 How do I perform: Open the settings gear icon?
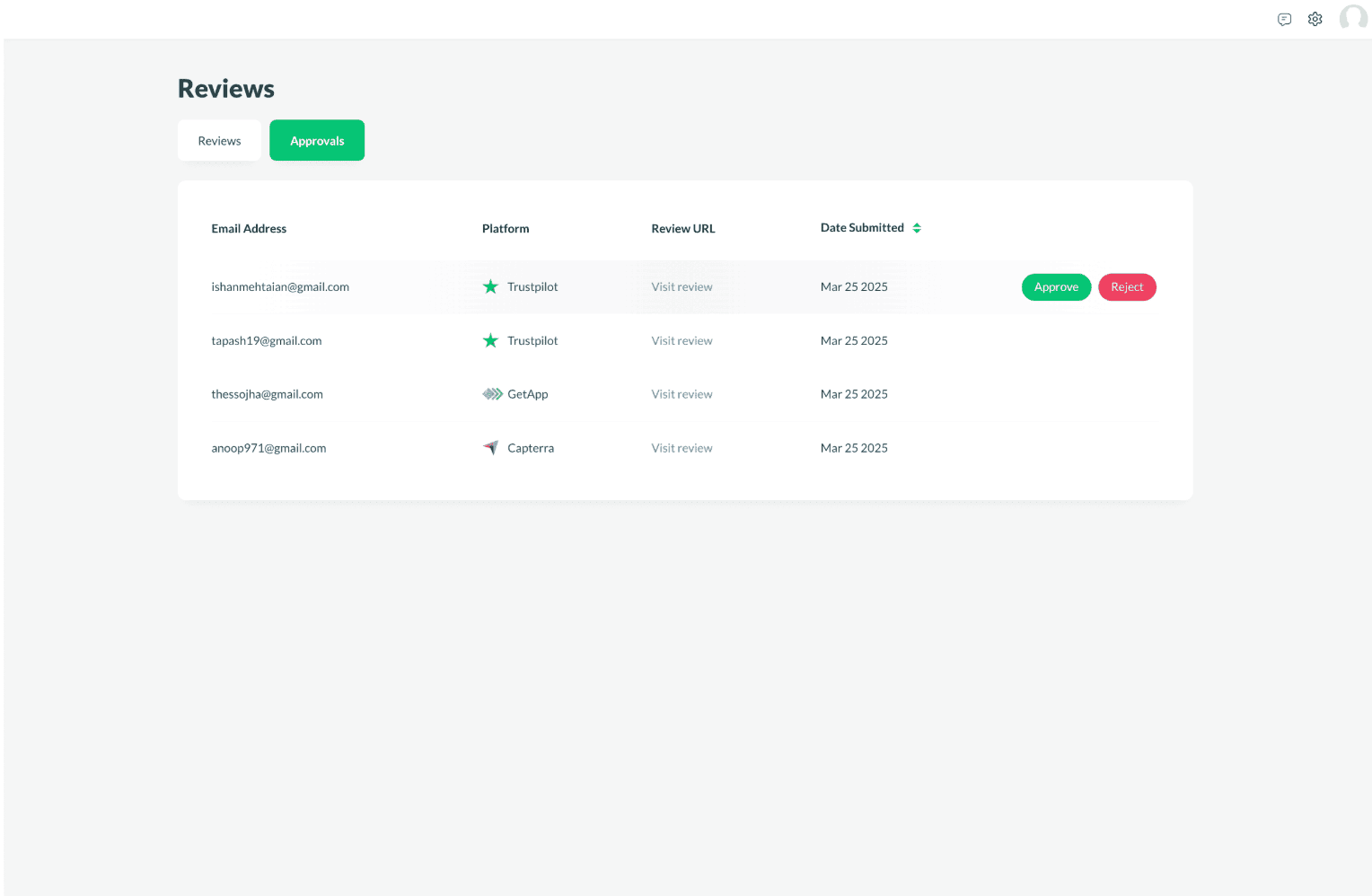click(1315, 19)
